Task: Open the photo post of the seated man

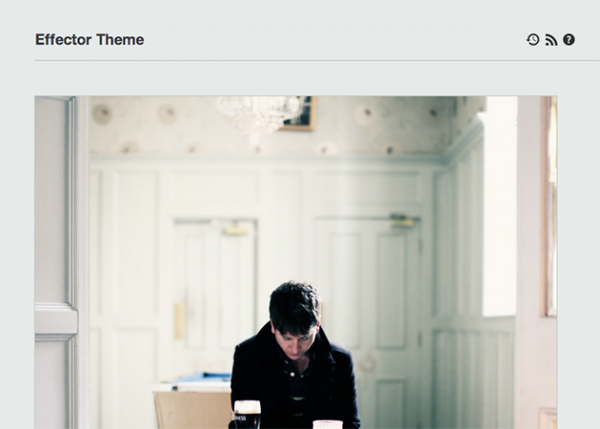Action: point(296,263)
